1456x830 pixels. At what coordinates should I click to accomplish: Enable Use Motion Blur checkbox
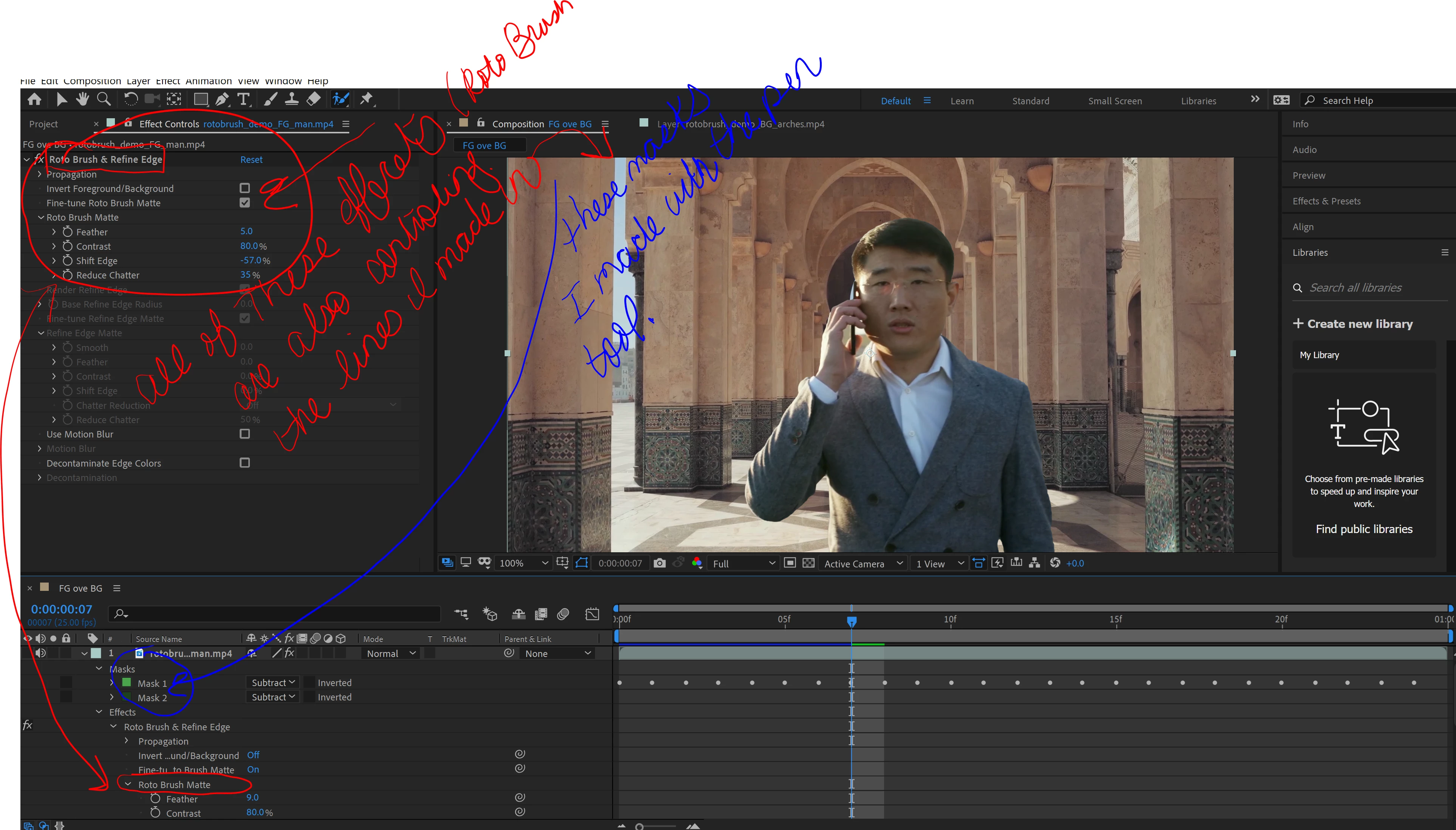(x=245, y=434)
